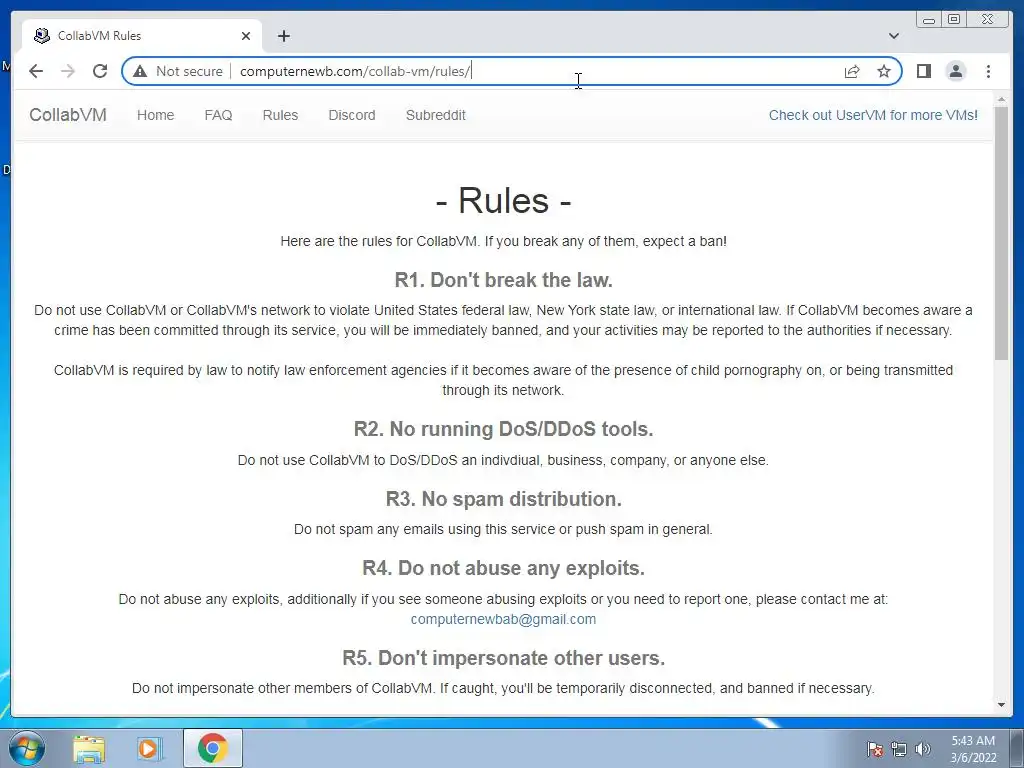
Task: Click the page scrollbar thumb
Action: click(x=1001, y=232)
